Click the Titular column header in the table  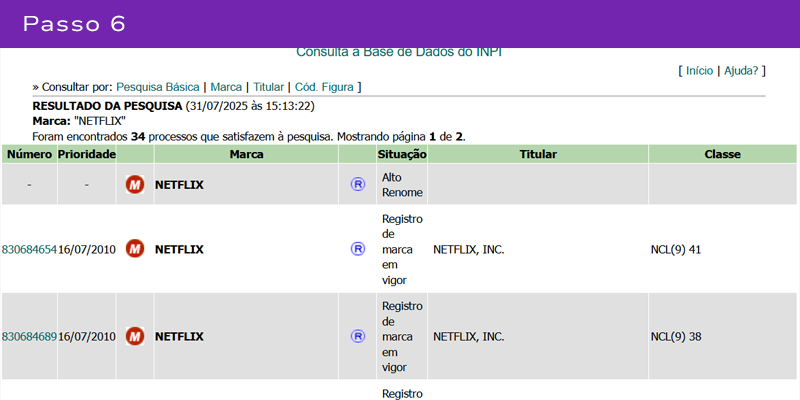point(538,155)
